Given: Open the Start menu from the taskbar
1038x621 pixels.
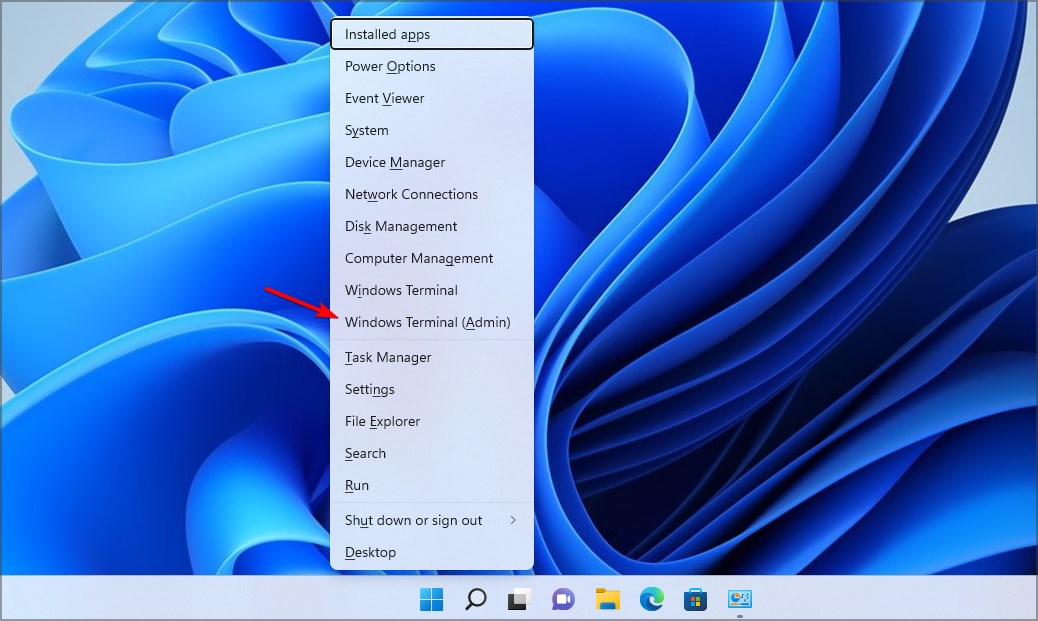Looking at the screenshot, I should [x=432, y=599].
